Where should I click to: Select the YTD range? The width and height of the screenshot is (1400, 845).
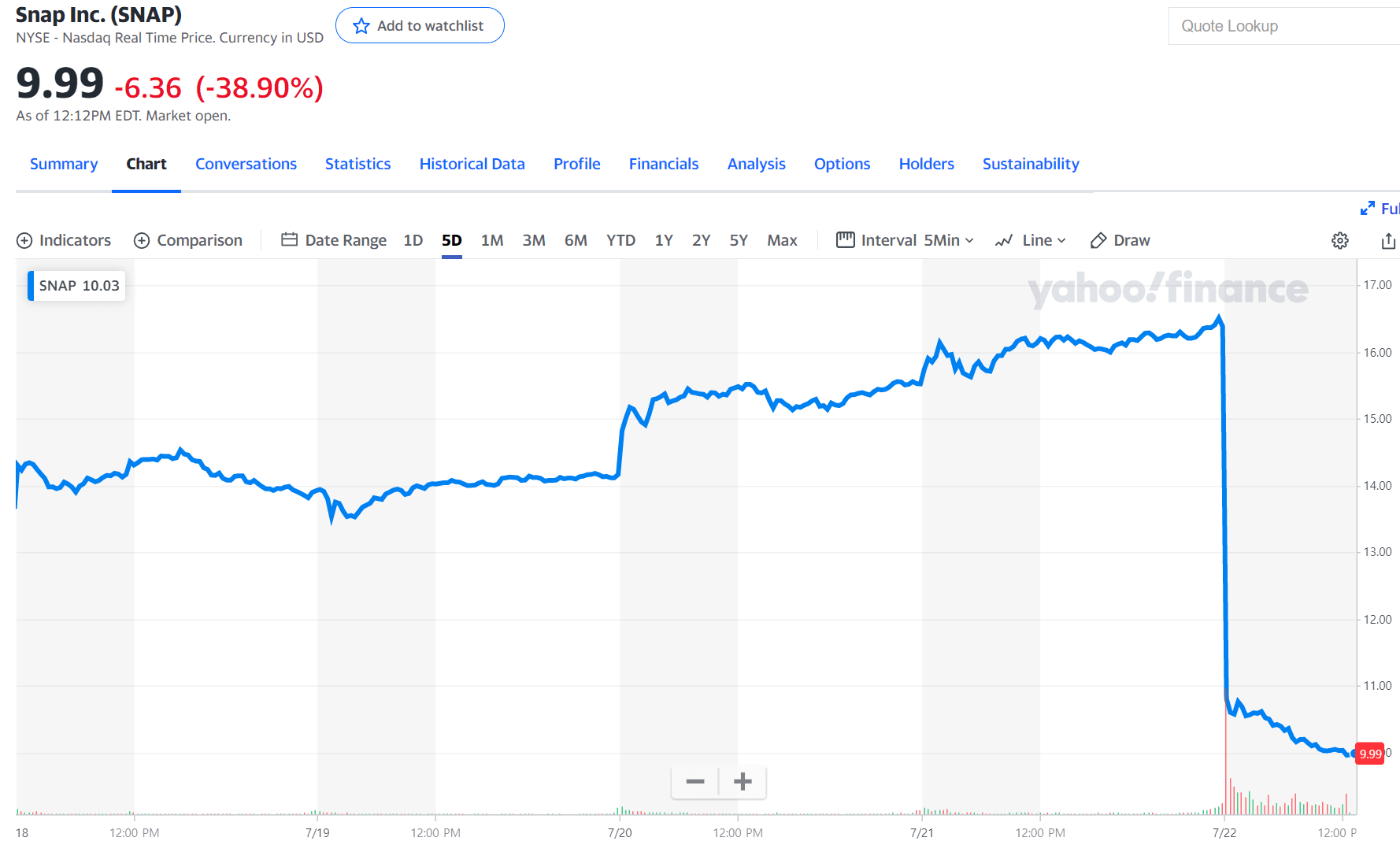[620, 240]
